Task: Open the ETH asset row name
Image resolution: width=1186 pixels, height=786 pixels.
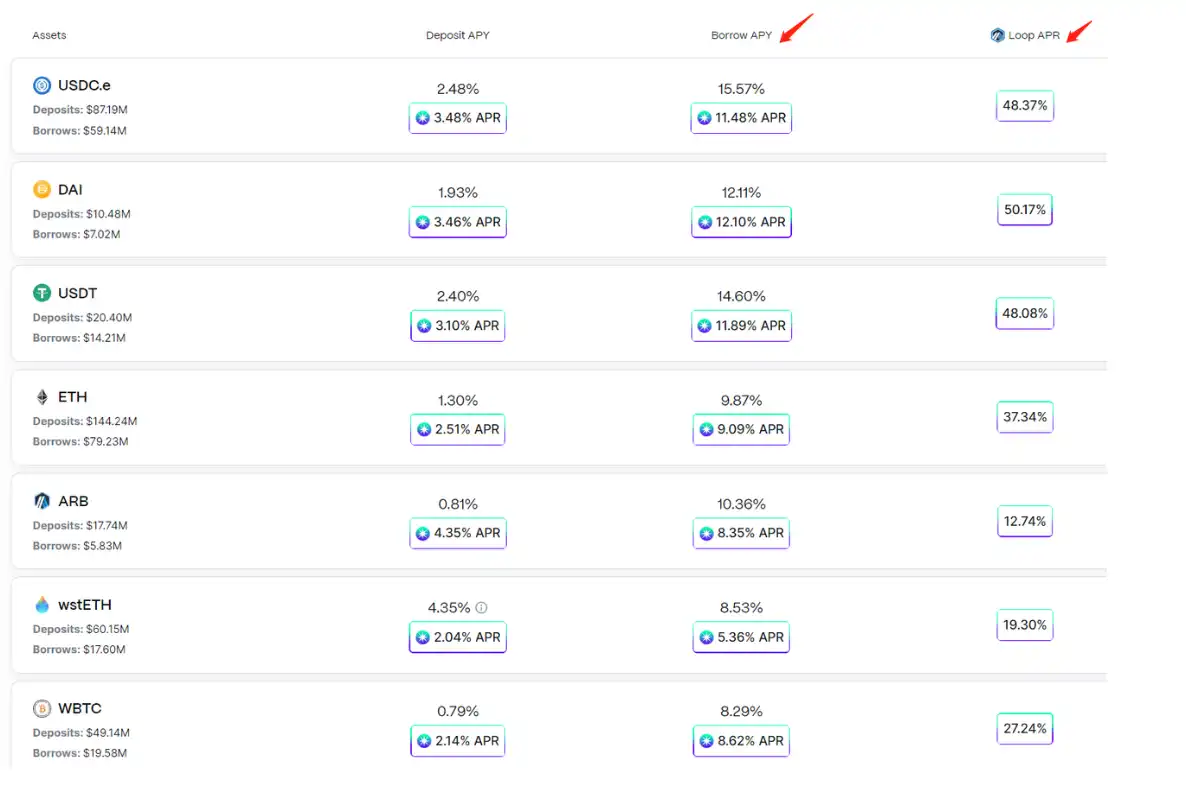Action: [73, 397]
